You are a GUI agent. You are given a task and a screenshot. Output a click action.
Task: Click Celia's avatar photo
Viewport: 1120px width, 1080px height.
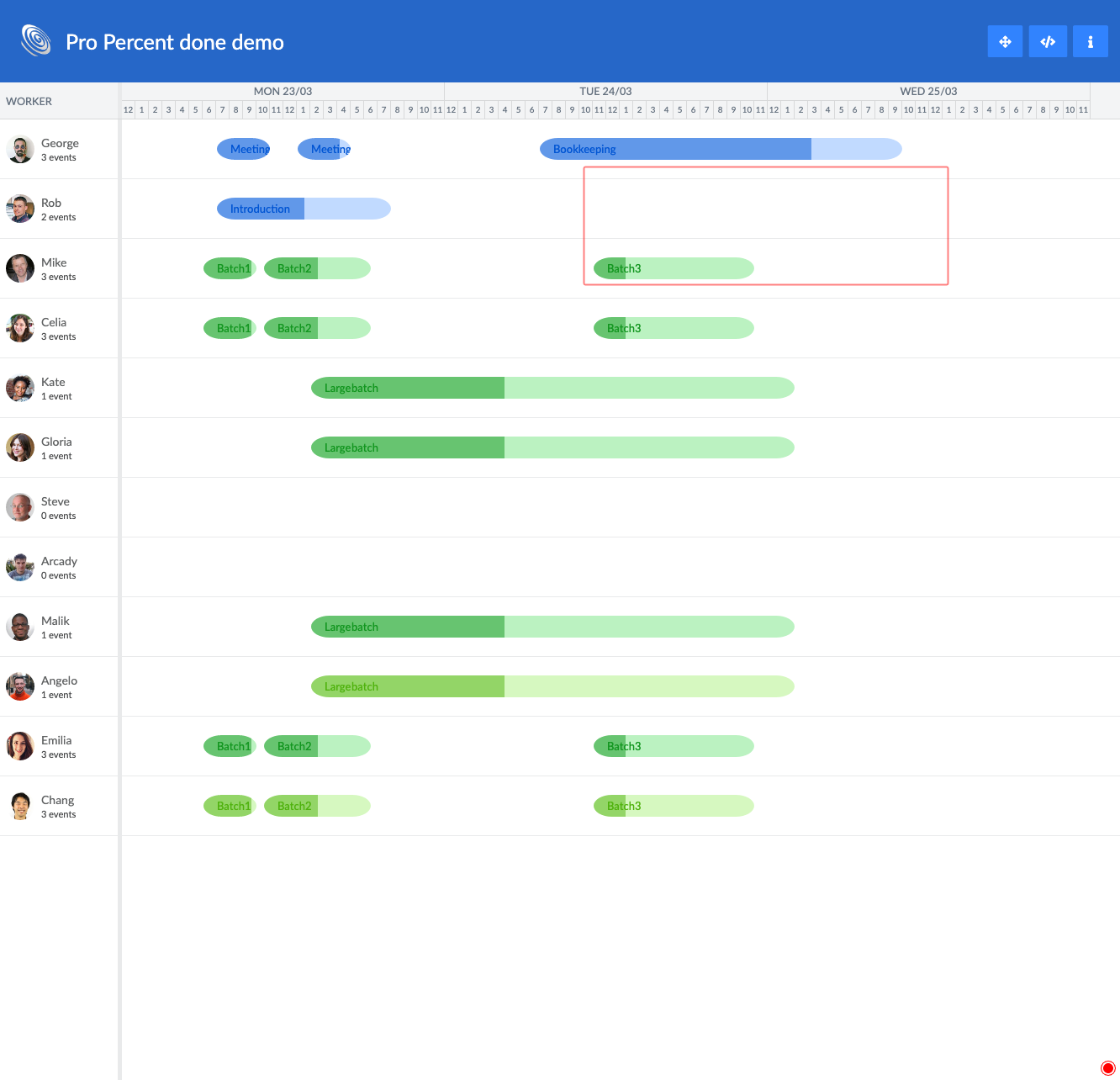tap(20, 328)
